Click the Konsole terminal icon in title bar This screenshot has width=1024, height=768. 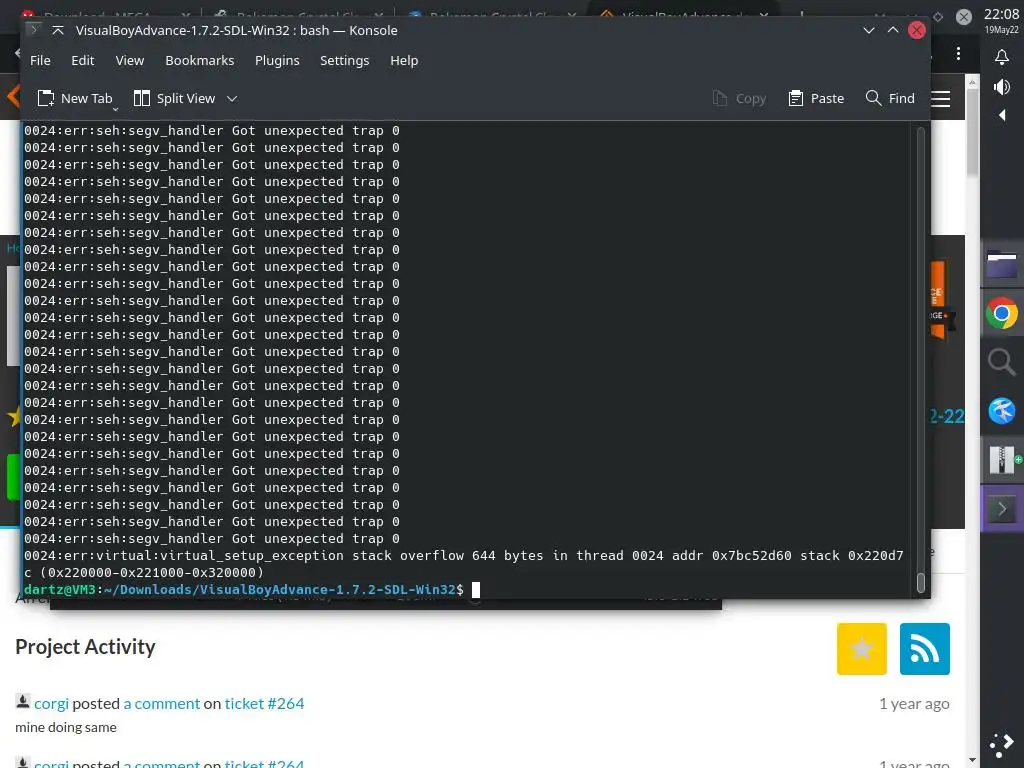click(34, 30)
